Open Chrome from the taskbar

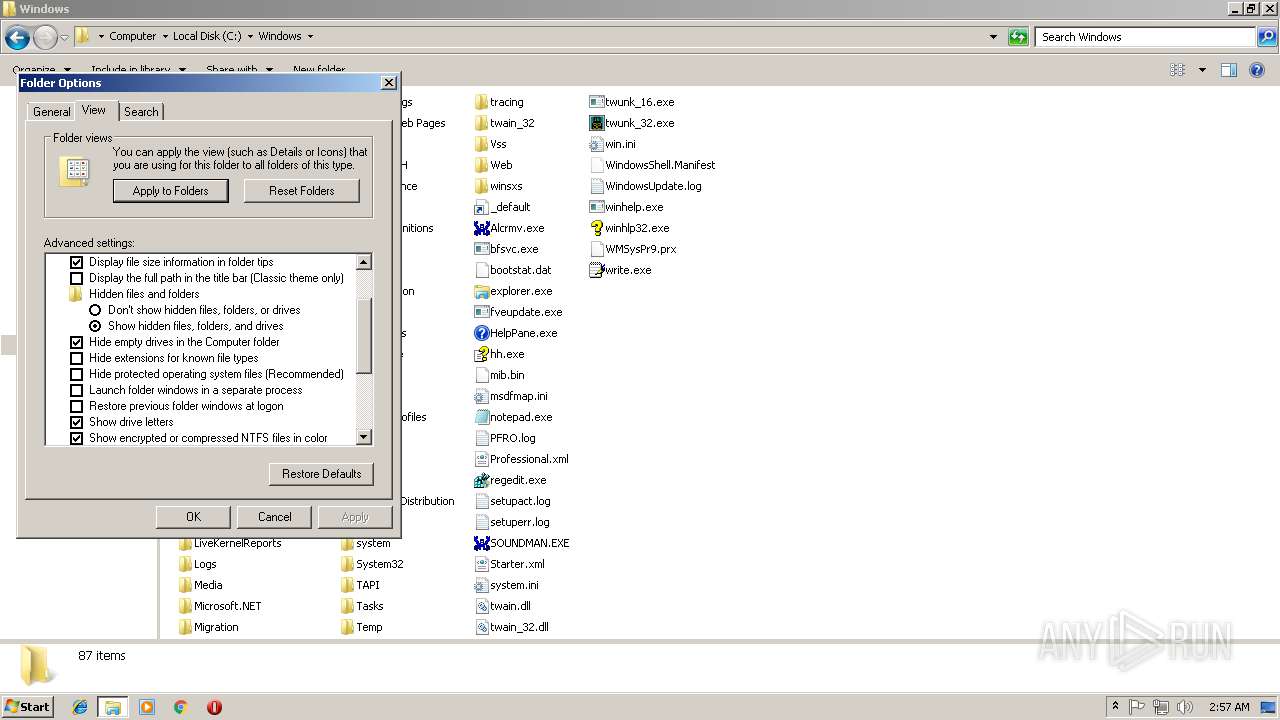tap(180, 707)
